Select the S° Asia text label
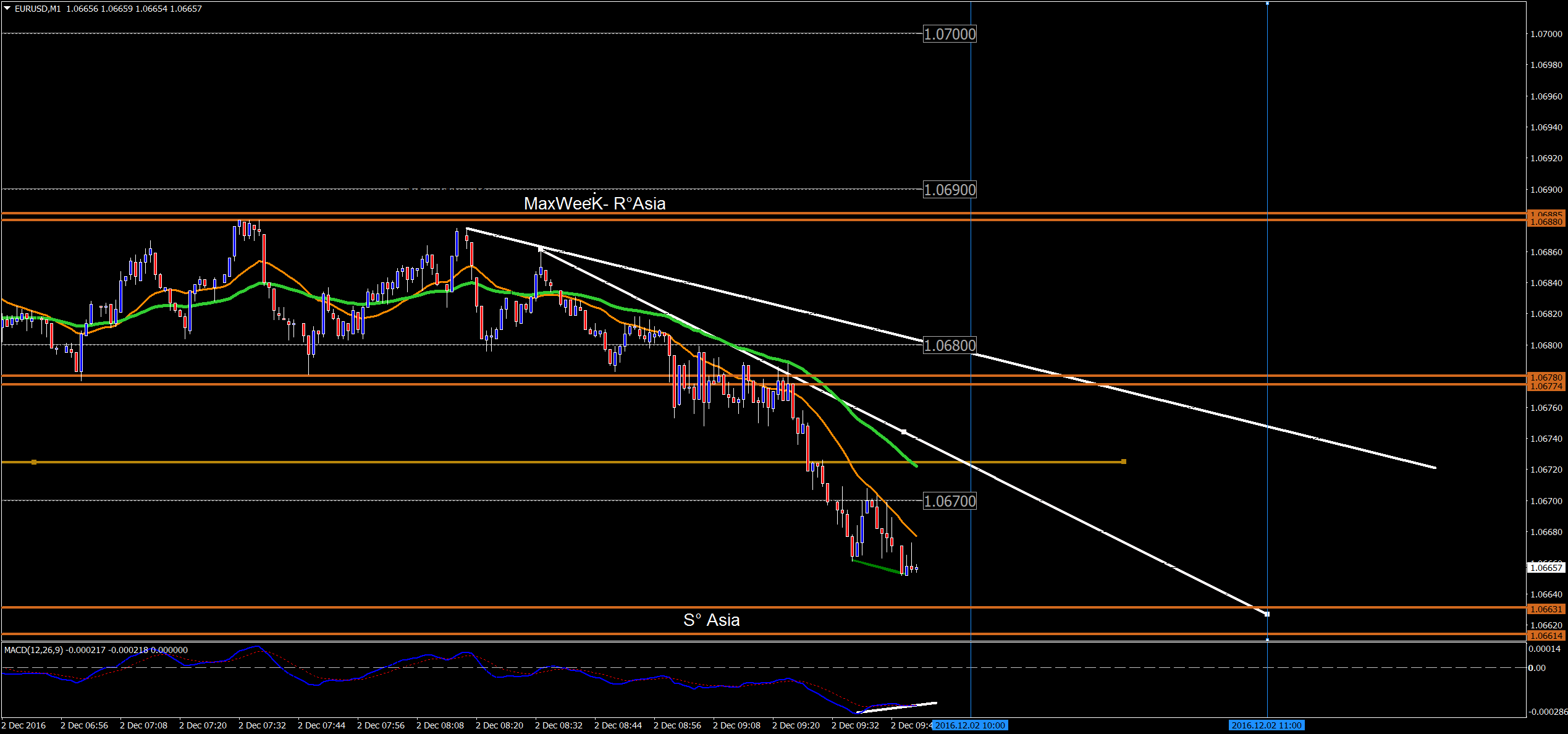Image resolution: width=1568 pixels, height=734 pixels. (x=711, y=620)
